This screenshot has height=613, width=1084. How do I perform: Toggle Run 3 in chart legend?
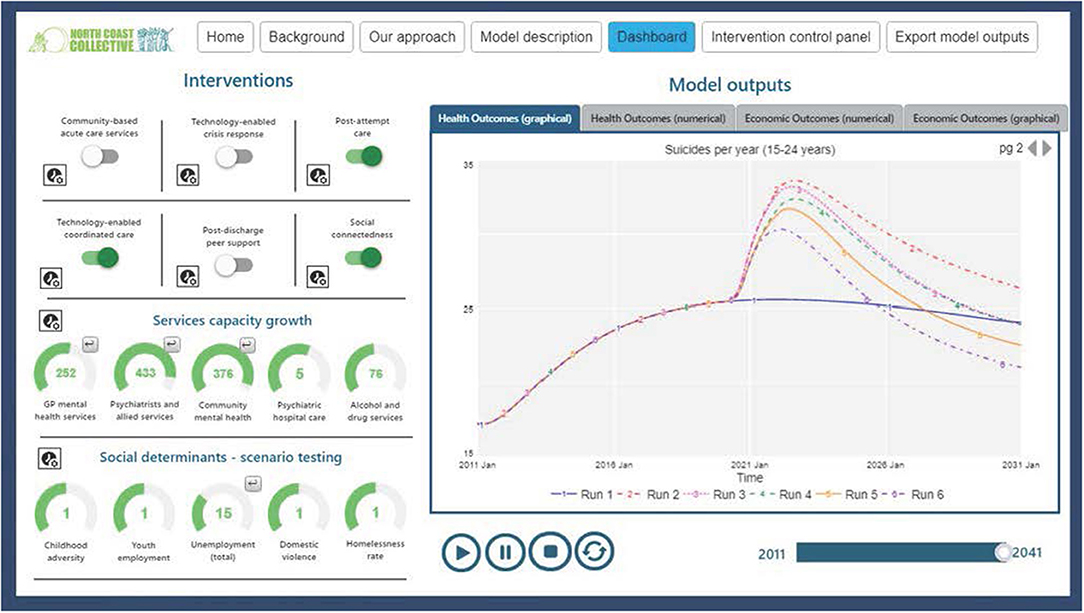[714, 495]
